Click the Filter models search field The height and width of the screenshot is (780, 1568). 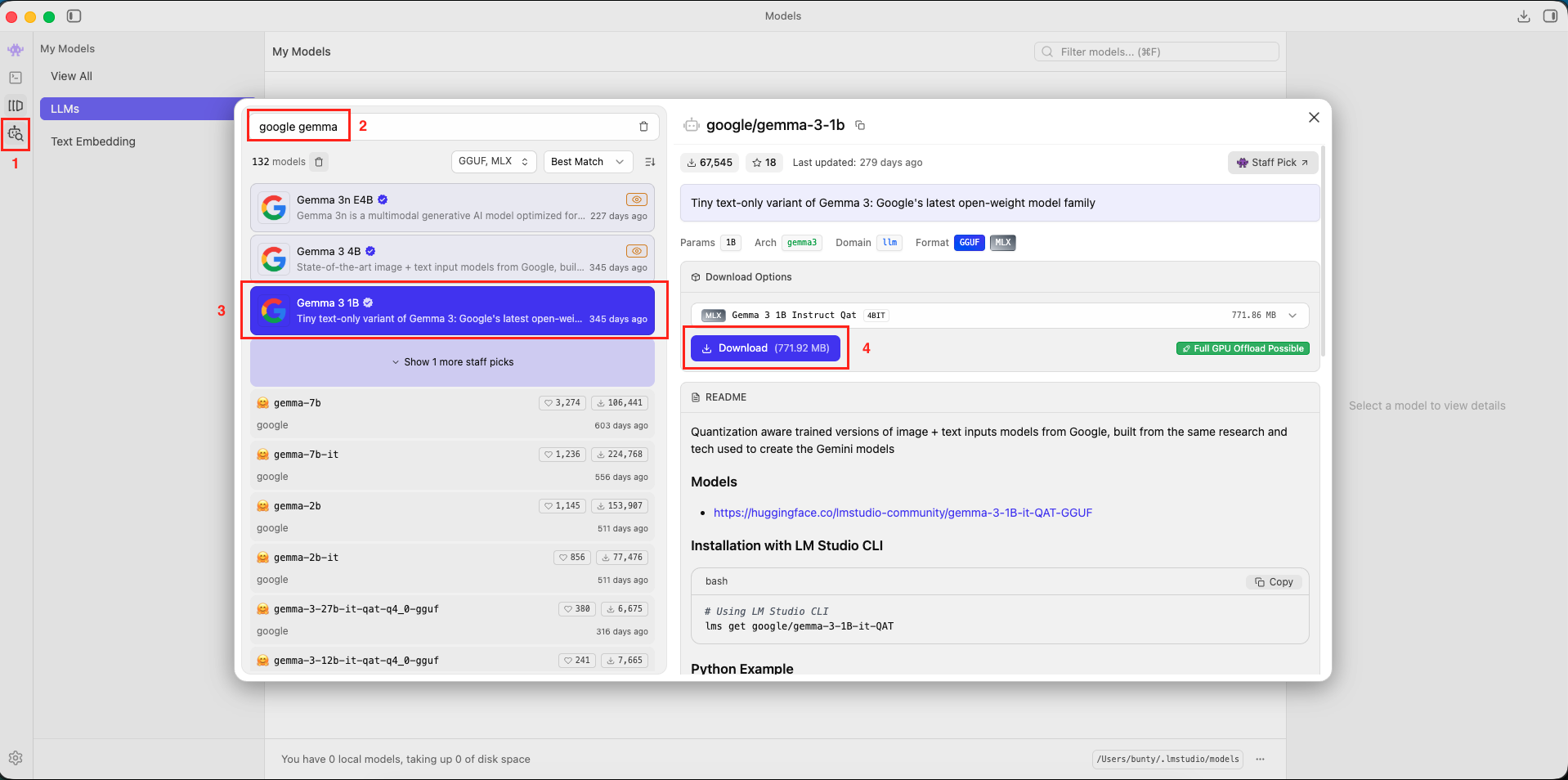tap(1156, 52)
